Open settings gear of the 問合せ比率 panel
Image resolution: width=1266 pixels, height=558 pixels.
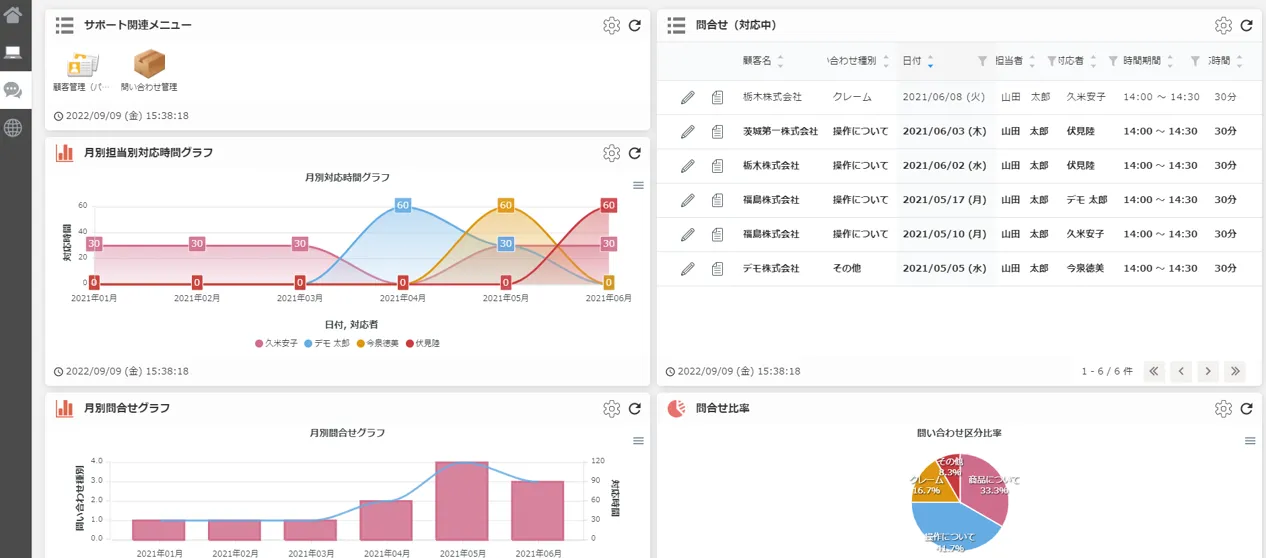(x=1222, y=409)
